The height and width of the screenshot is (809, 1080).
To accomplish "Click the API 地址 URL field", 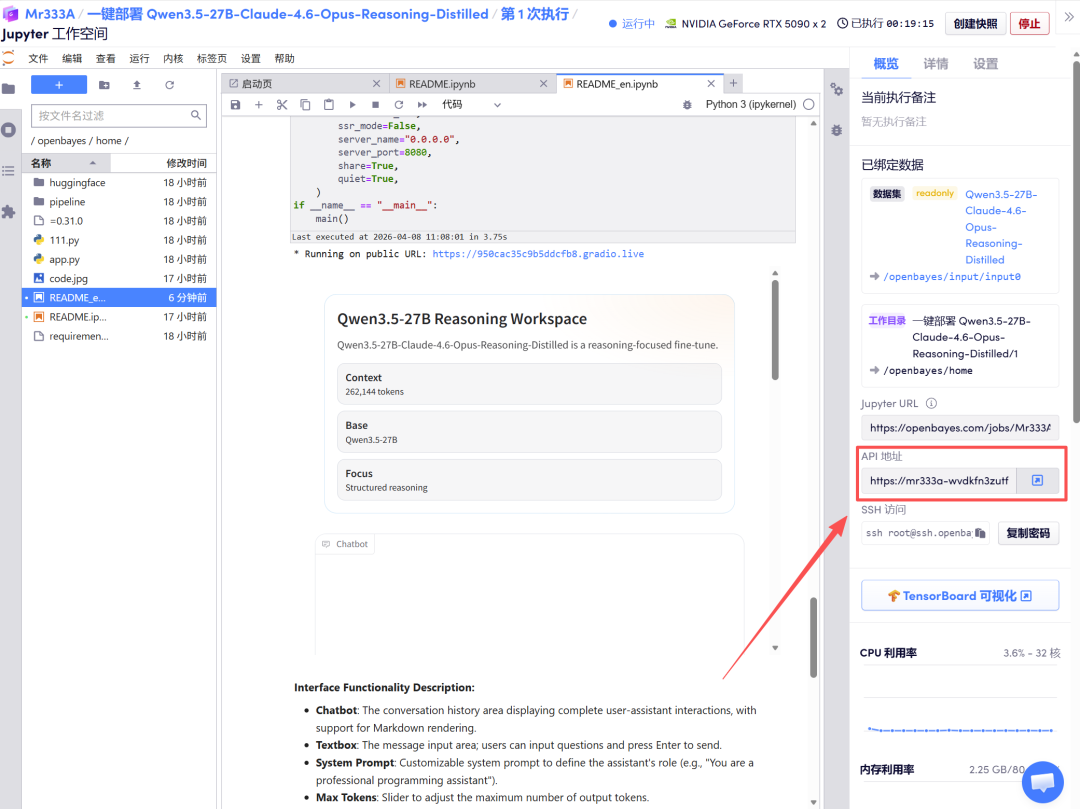I will (939, 481).
